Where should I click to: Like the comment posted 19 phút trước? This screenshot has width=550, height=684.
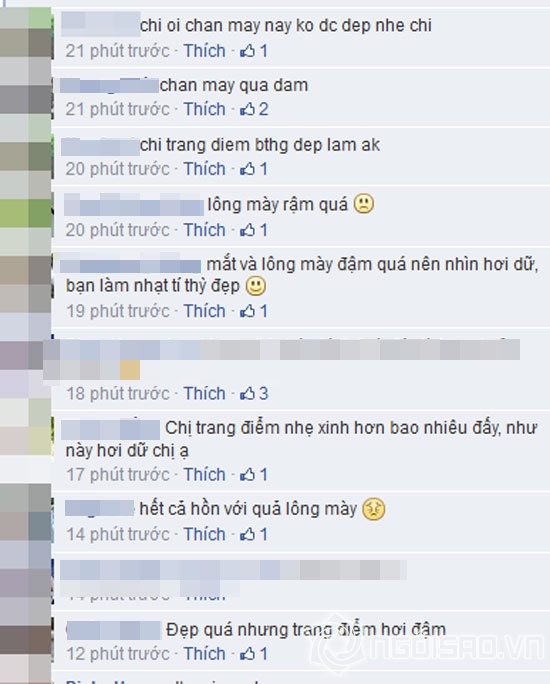click(204, 311)
